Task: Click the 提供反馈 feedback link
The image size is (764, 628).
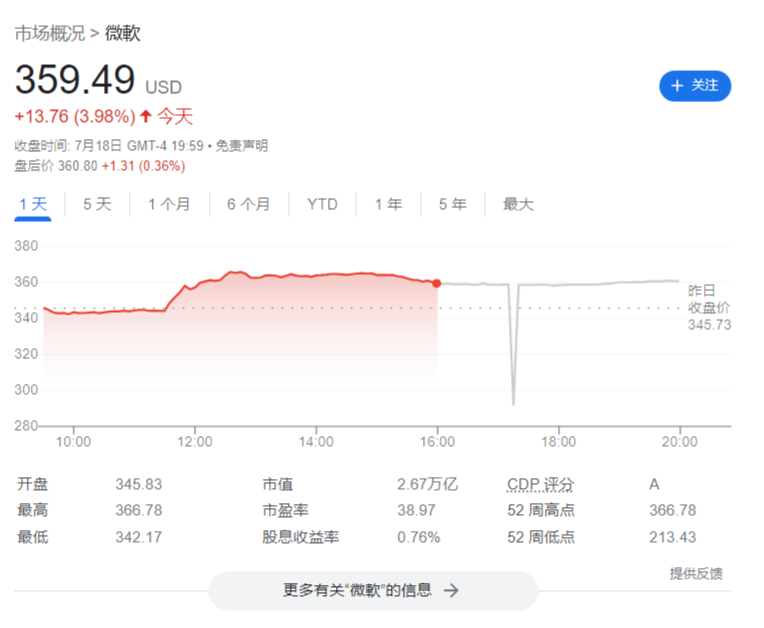Action: pos(696,573)
